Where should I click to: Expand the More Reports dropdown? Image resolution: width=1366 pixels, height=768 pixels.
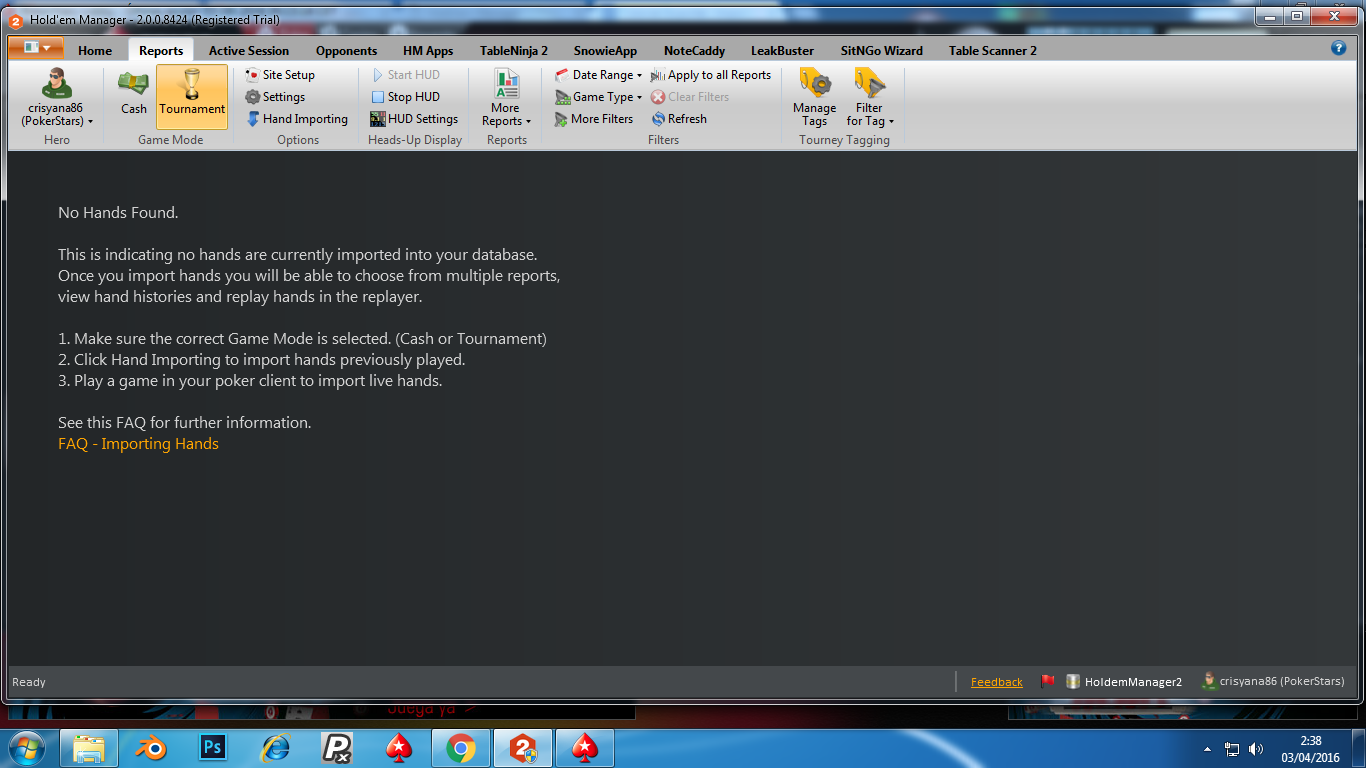click(506, 98)
